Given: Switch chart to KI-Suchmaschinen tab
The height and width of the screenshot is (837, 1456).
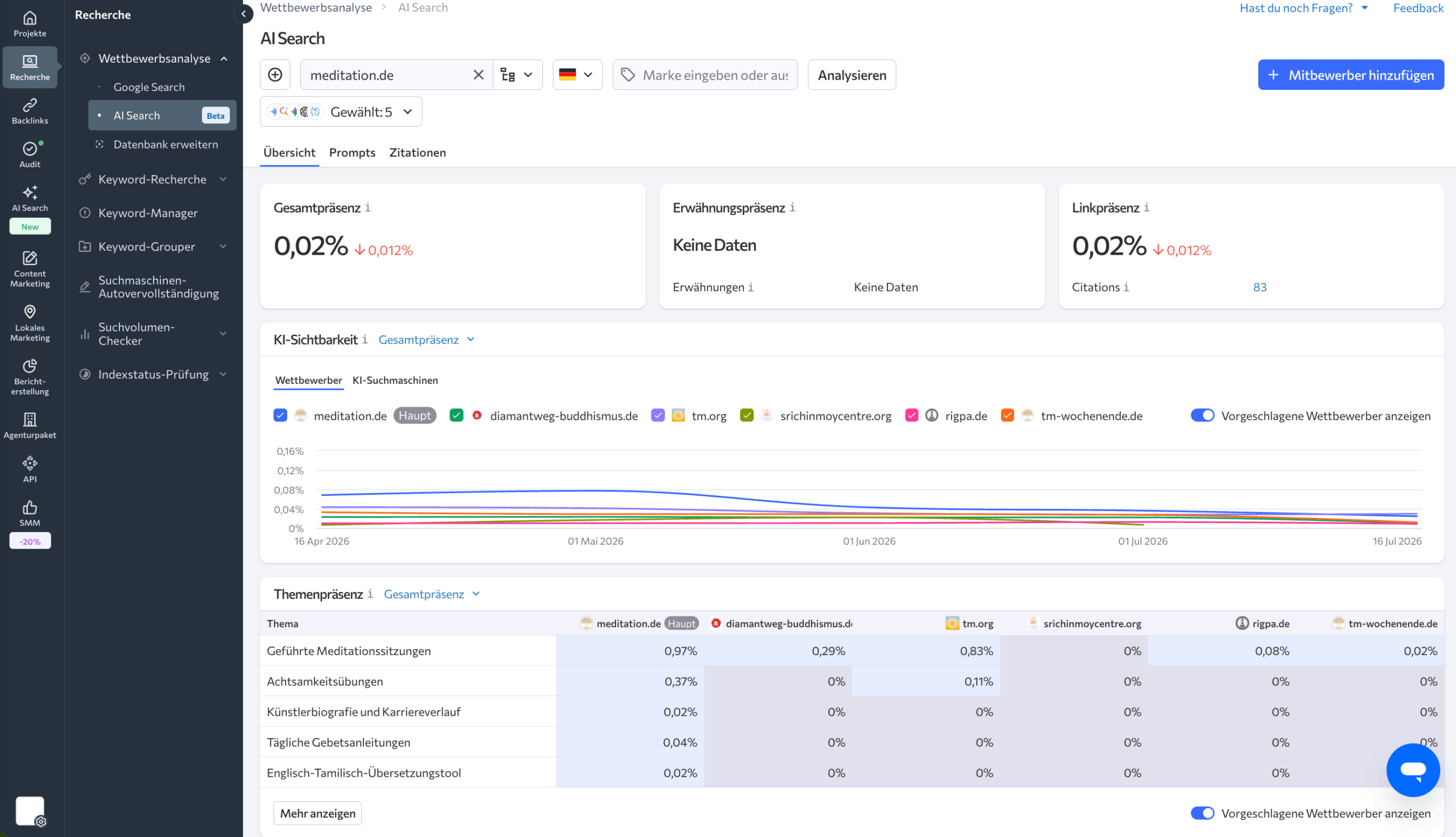Looking at the screenshot, I should (x=395, y=380).
